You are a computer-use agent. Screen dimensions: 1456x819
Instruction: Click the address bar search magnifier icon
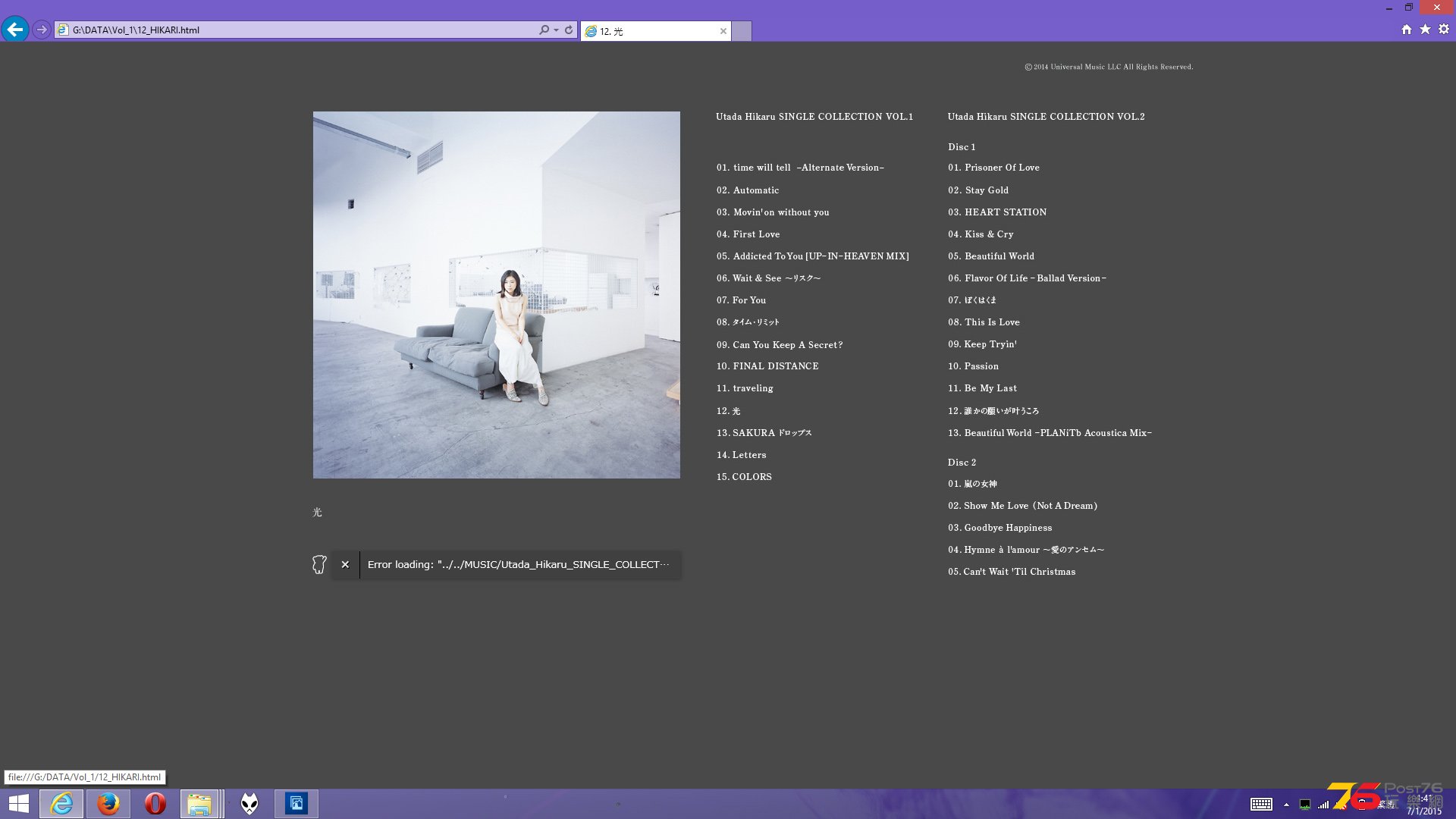(544, 30)
